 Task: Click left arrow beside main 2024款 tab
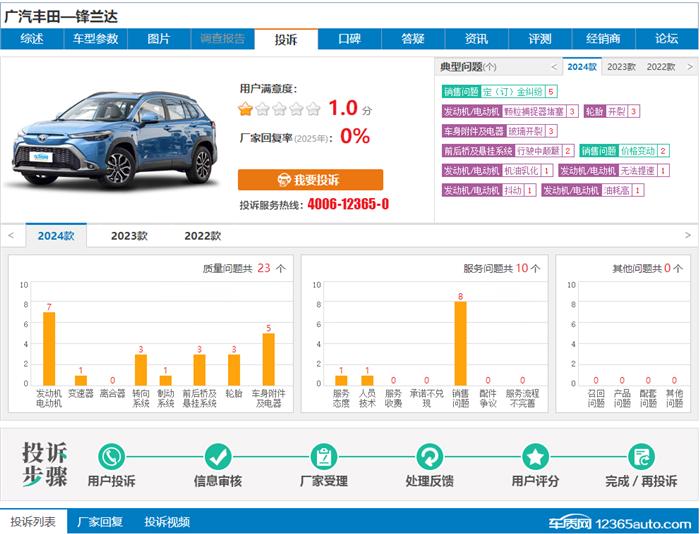click(x=11, y=235)
